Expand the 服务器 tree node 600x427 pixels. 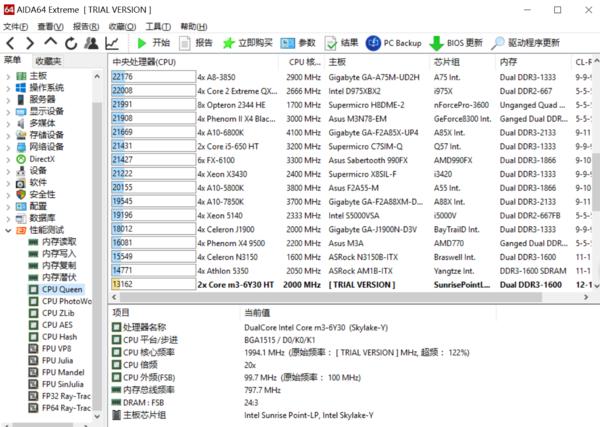pyautogui.click(x=8, y=100)
